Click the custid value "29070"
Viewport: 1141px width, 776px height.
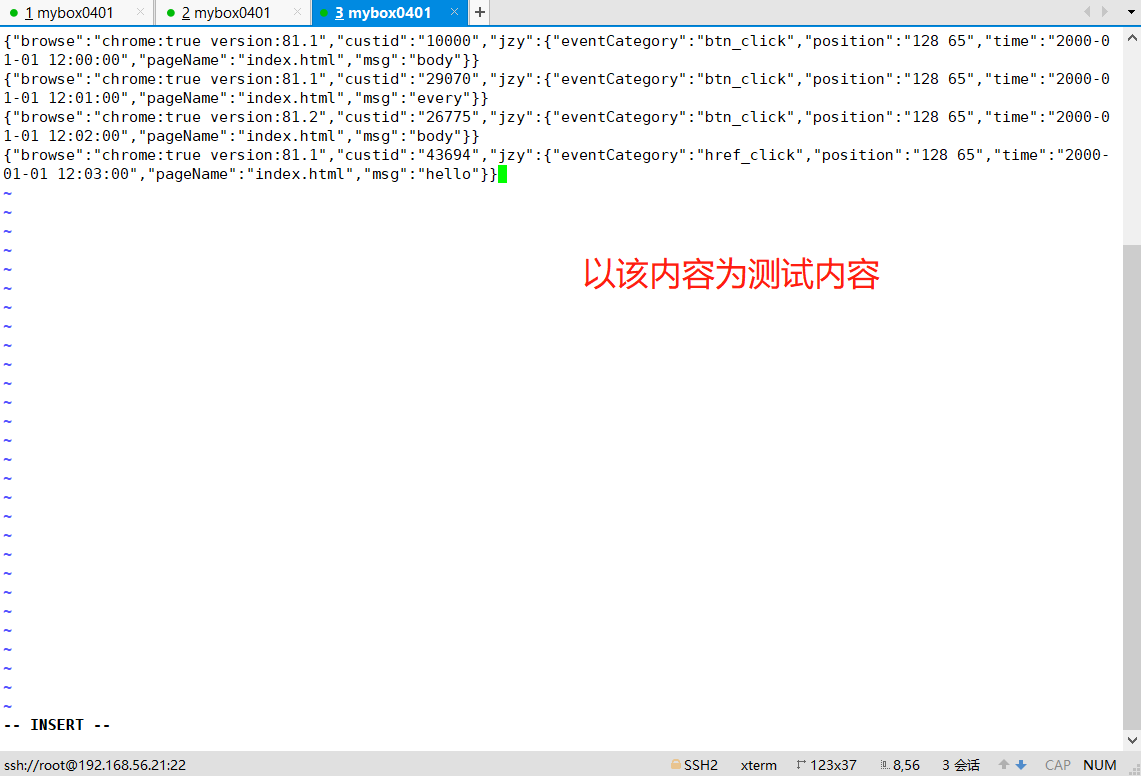pos(448,79)
